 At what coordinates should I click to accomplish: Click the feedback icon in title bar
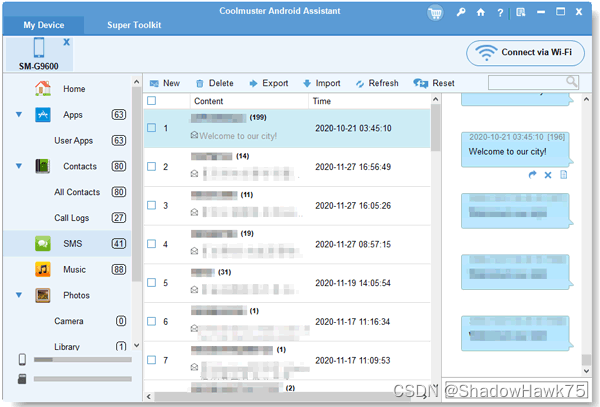pos(521,13)
